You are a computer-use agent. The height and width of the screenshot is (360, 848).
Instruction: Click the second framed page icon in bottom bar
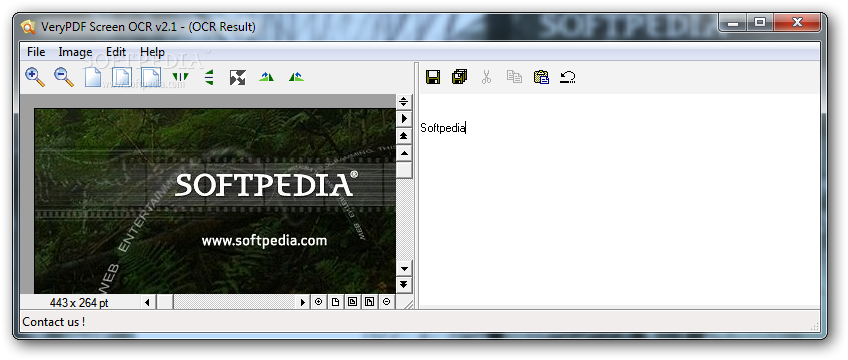click(369, 302)
